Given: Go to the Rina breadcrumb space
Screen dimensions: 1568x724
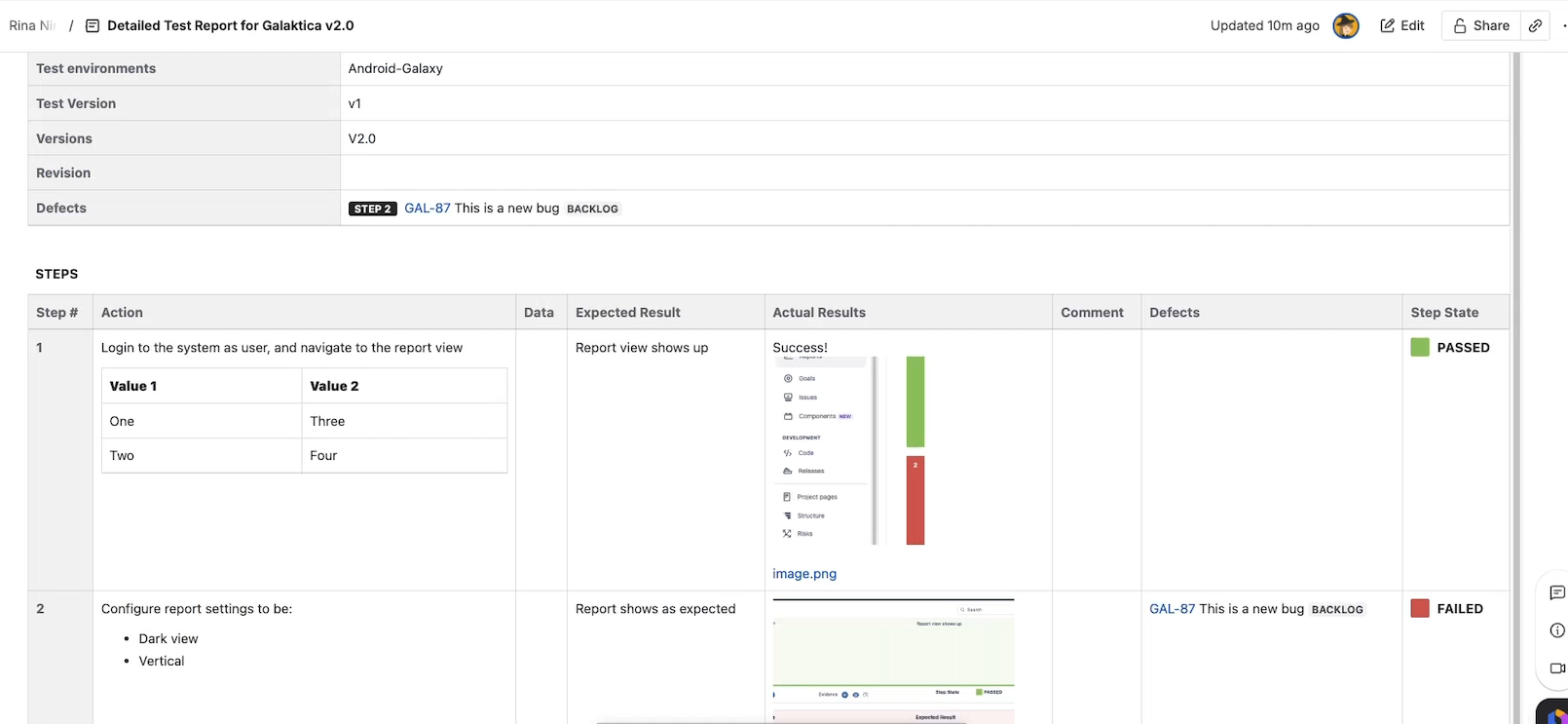Looking at the screenshot, I should pyautogui.click(x=32, y=26).
